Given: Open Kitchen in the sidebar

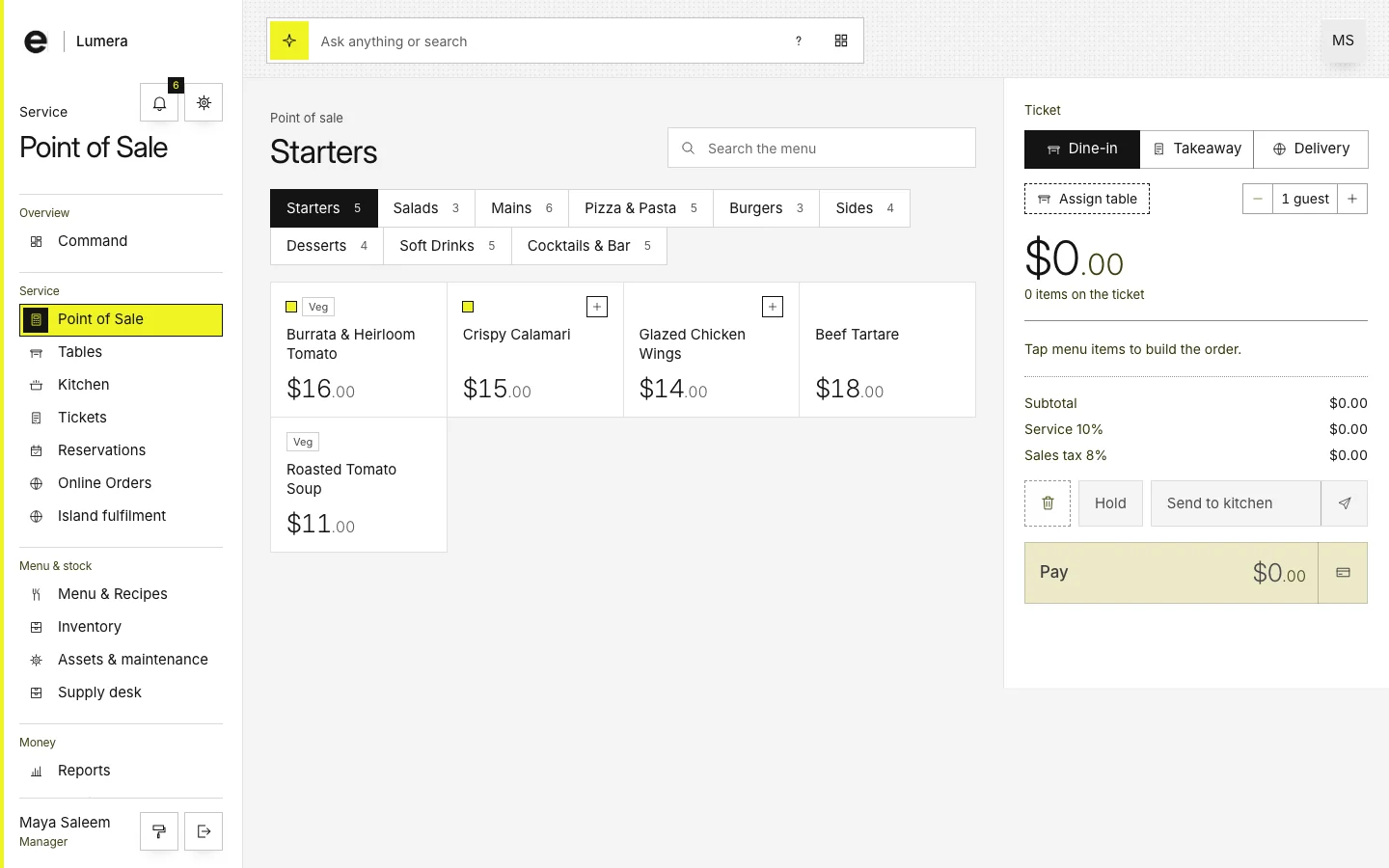Looking at the screenshot, I should 121,385.
